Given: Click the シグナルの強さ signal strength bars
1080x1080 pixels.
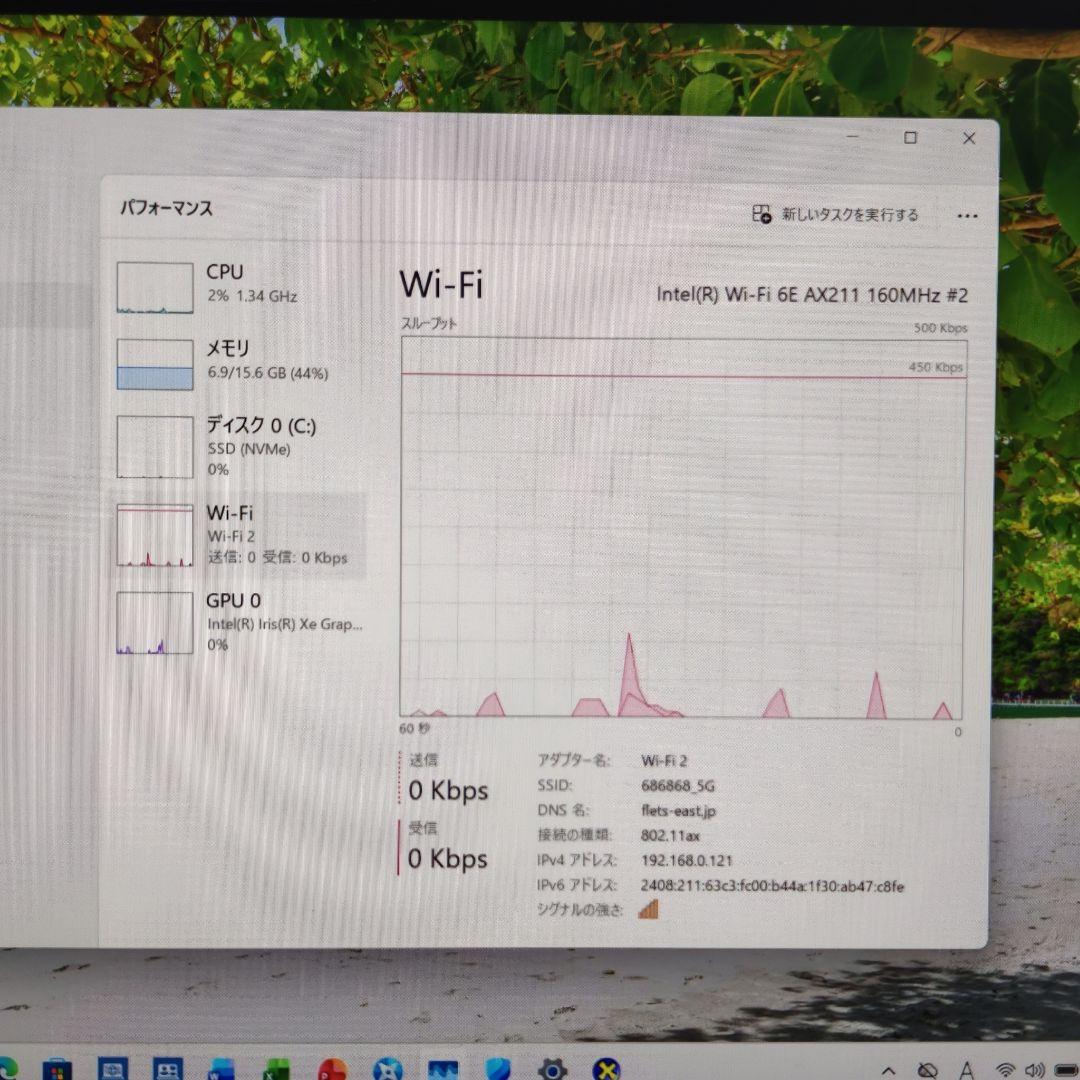Looking at the screenshot, I should coord(648,910).
